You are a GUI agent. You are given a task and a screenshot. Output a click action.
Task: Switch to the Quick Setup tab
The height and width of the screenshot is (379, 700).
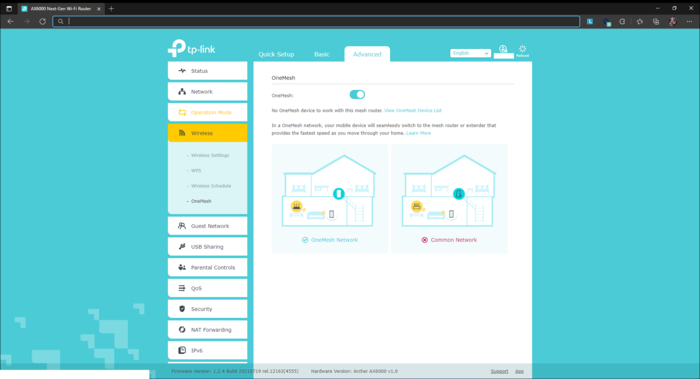click(276, 54)
